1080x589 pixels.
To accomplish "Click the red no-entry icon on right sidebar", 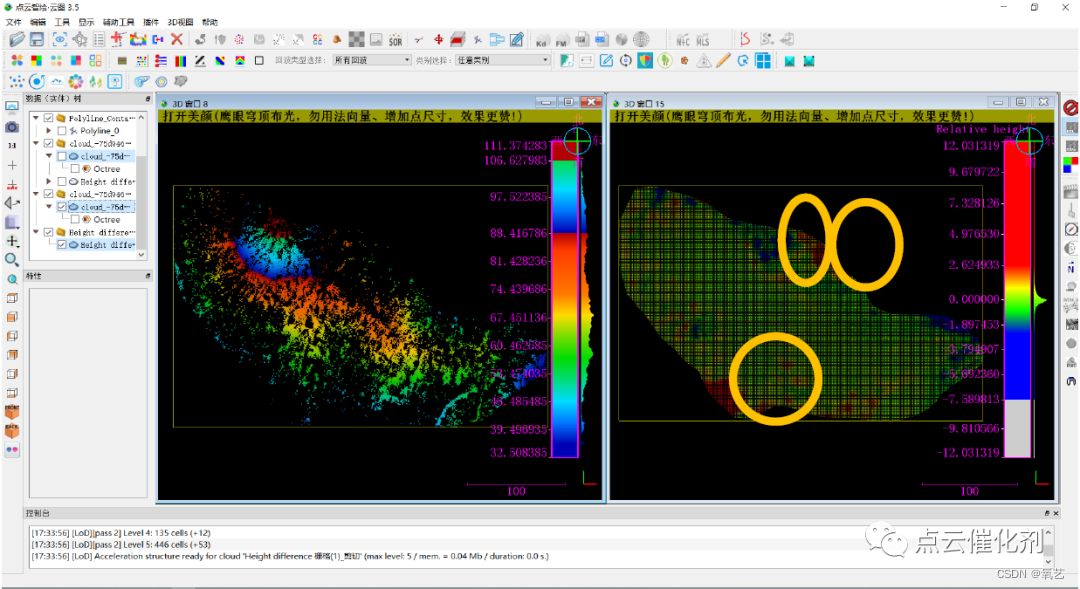I will click(1070, 107).
